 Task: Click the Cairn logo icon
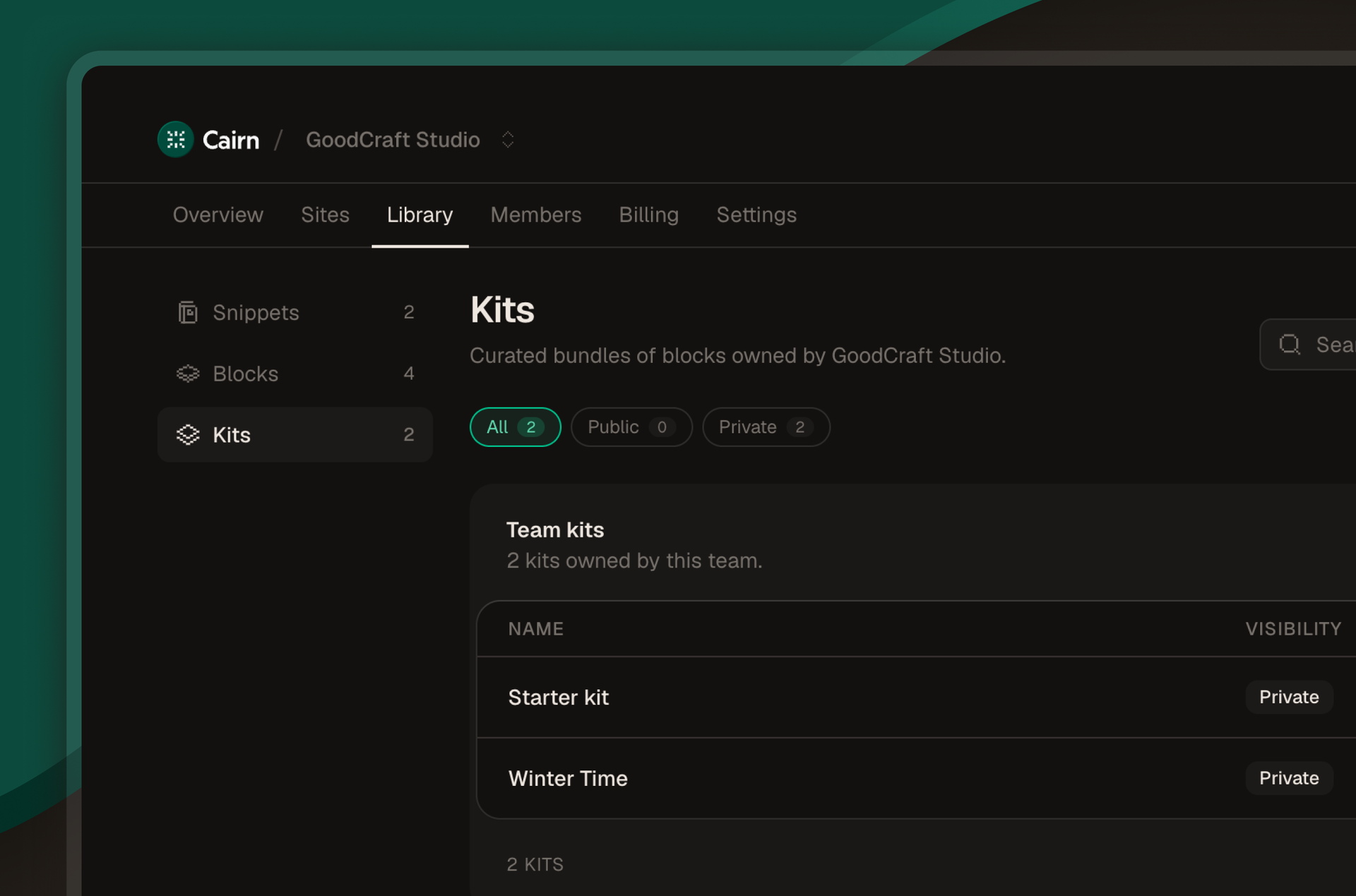pos(175,140)
